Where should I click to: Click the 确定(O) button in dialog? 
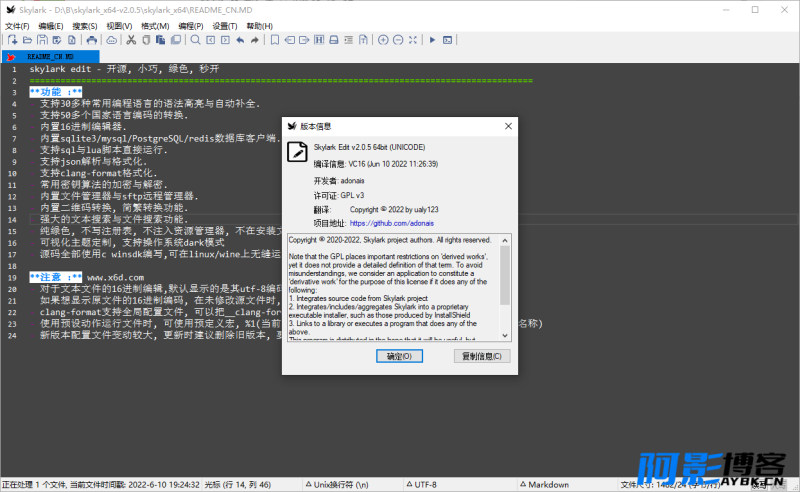pyautogui.click(x=399, y=356)
